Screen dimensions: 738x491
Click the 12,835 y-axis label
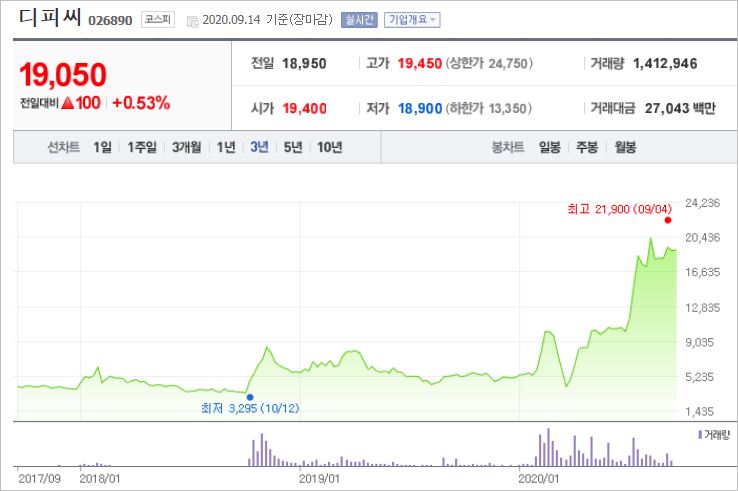pyautogui.click(x=703, y=308)
